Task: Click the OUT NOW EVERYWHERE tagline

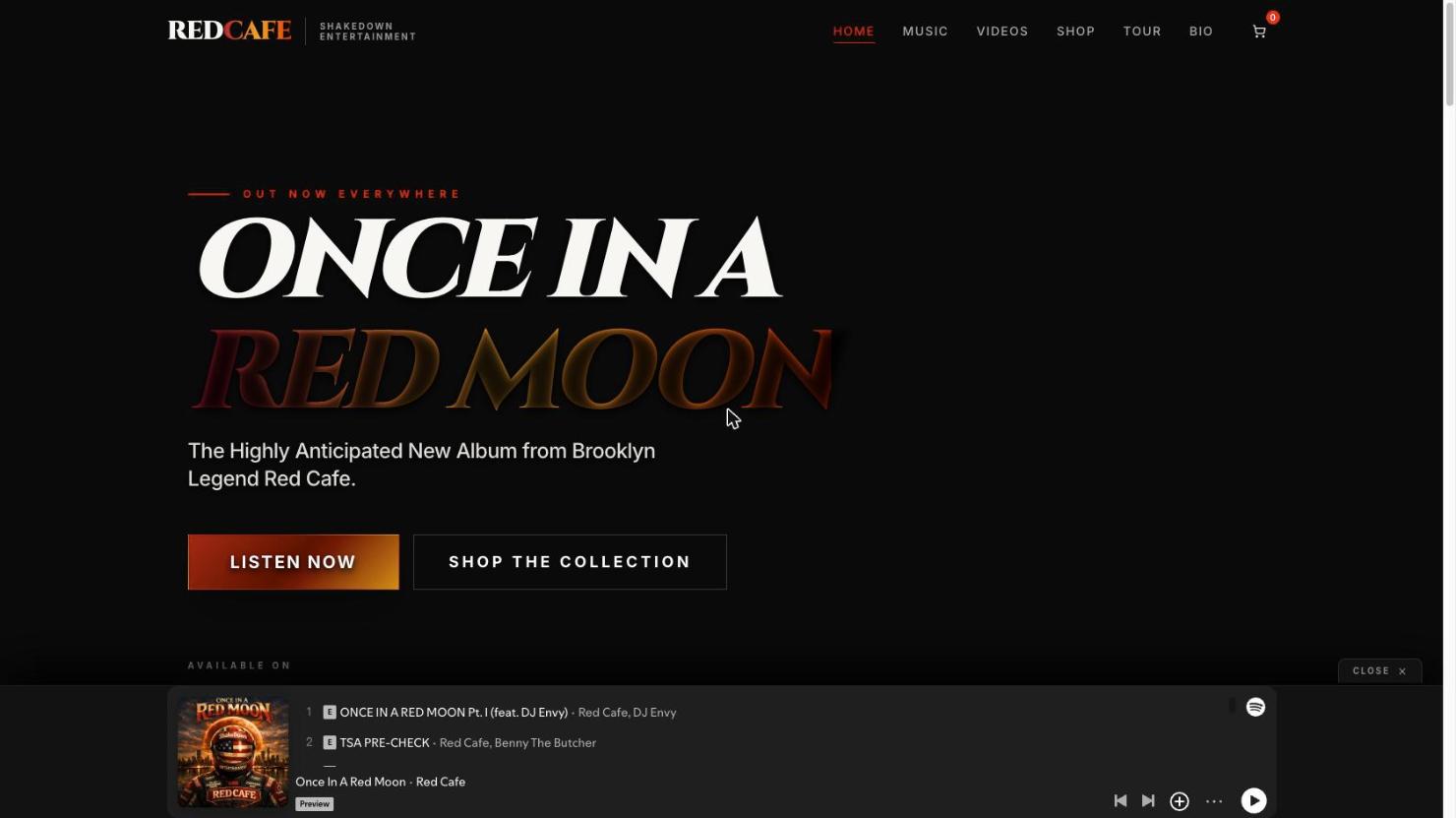Action: pyautogui.click(x=351, y=194)
